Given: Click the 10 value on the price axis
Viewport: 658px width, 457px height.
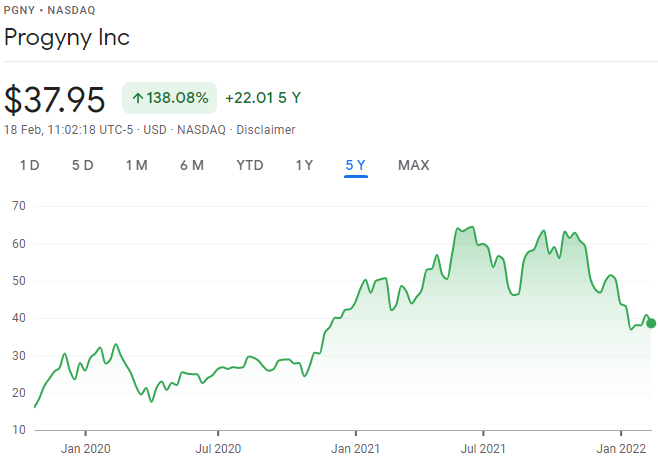Looking at the screenshot, I should tap(19, 430).
